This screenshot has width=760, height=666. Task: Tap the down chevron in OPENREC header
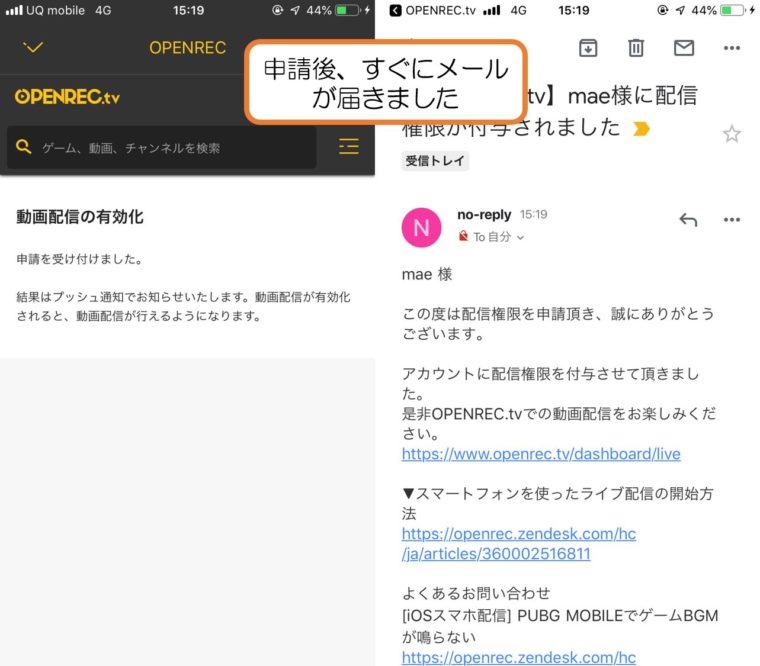click(x=33, y=47)
